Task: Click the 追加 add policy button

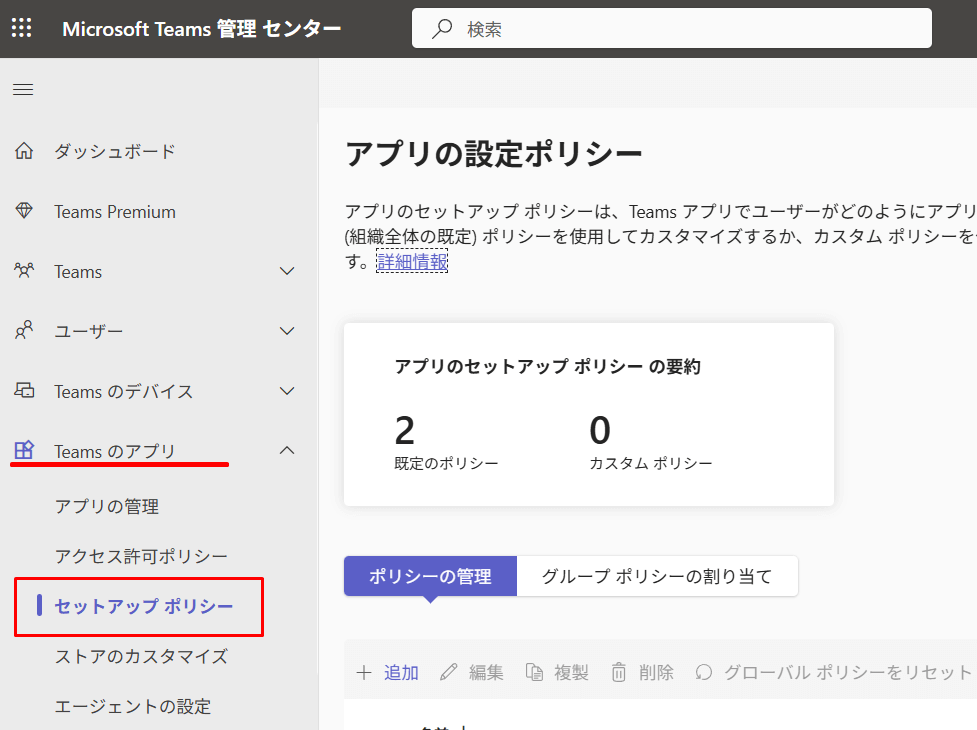Action: pyautogui.click(x=388, y=672)
